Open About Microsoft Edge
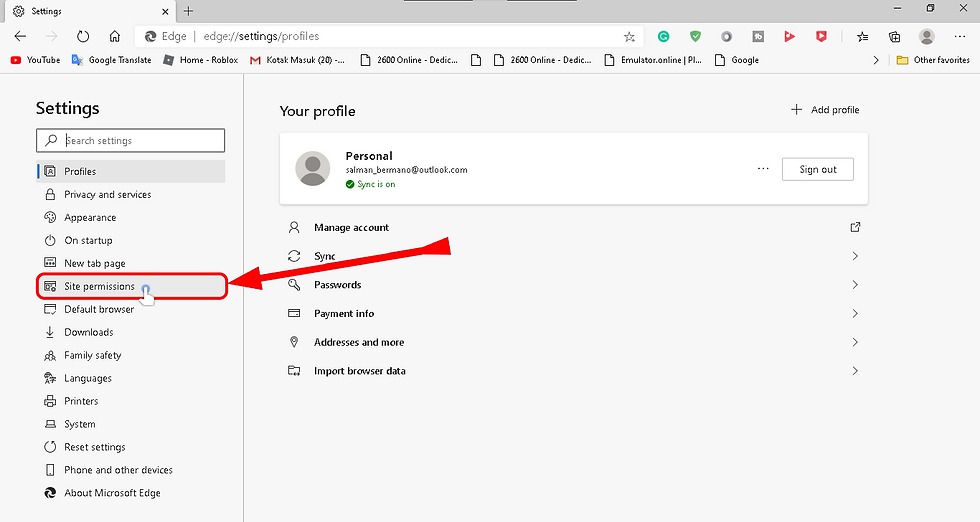The width and height of the screenshot is (980, 522). (x=131, y=493)
